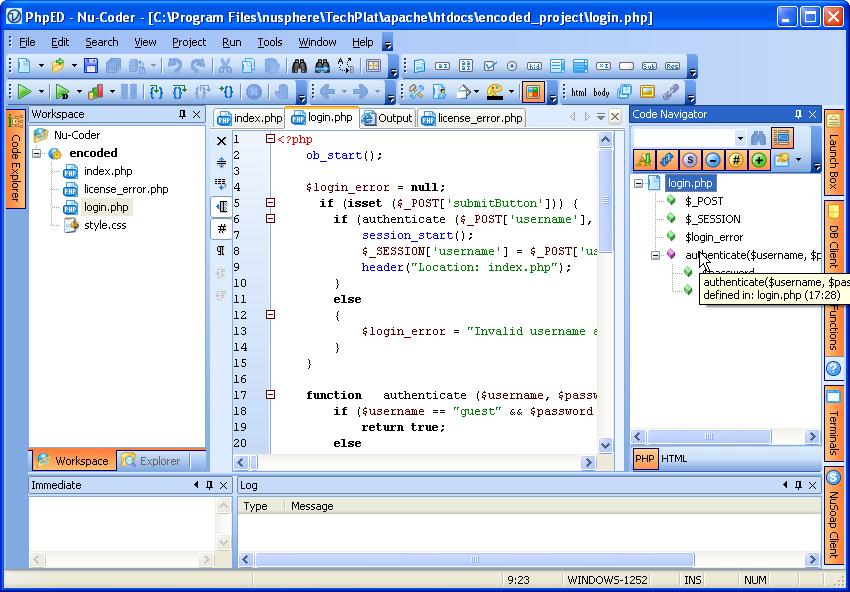Open Find with the binoculars toolbar icon

pos(299,66)
